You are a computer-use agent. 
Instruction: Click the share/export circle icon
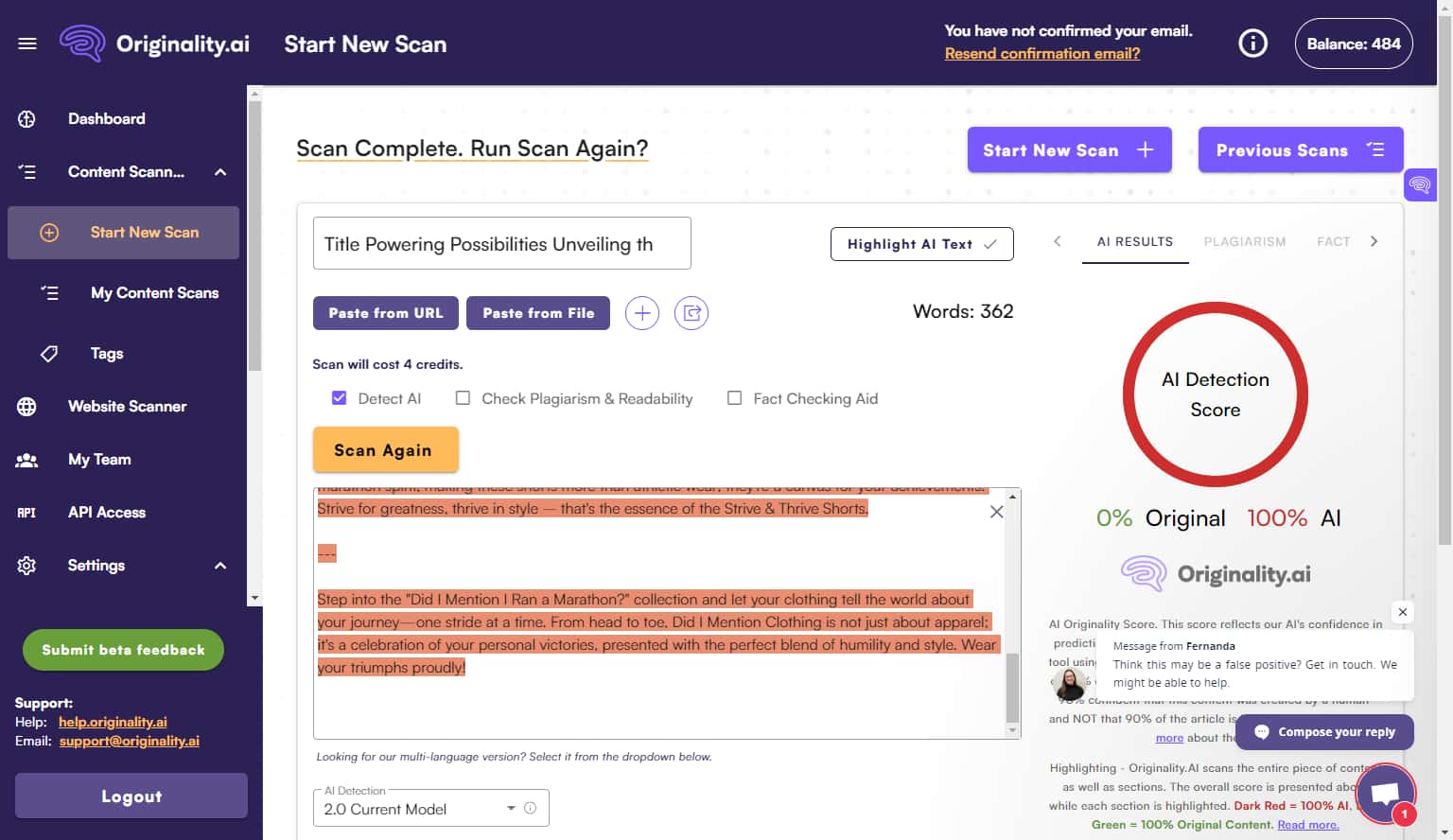tap(691, 312)
